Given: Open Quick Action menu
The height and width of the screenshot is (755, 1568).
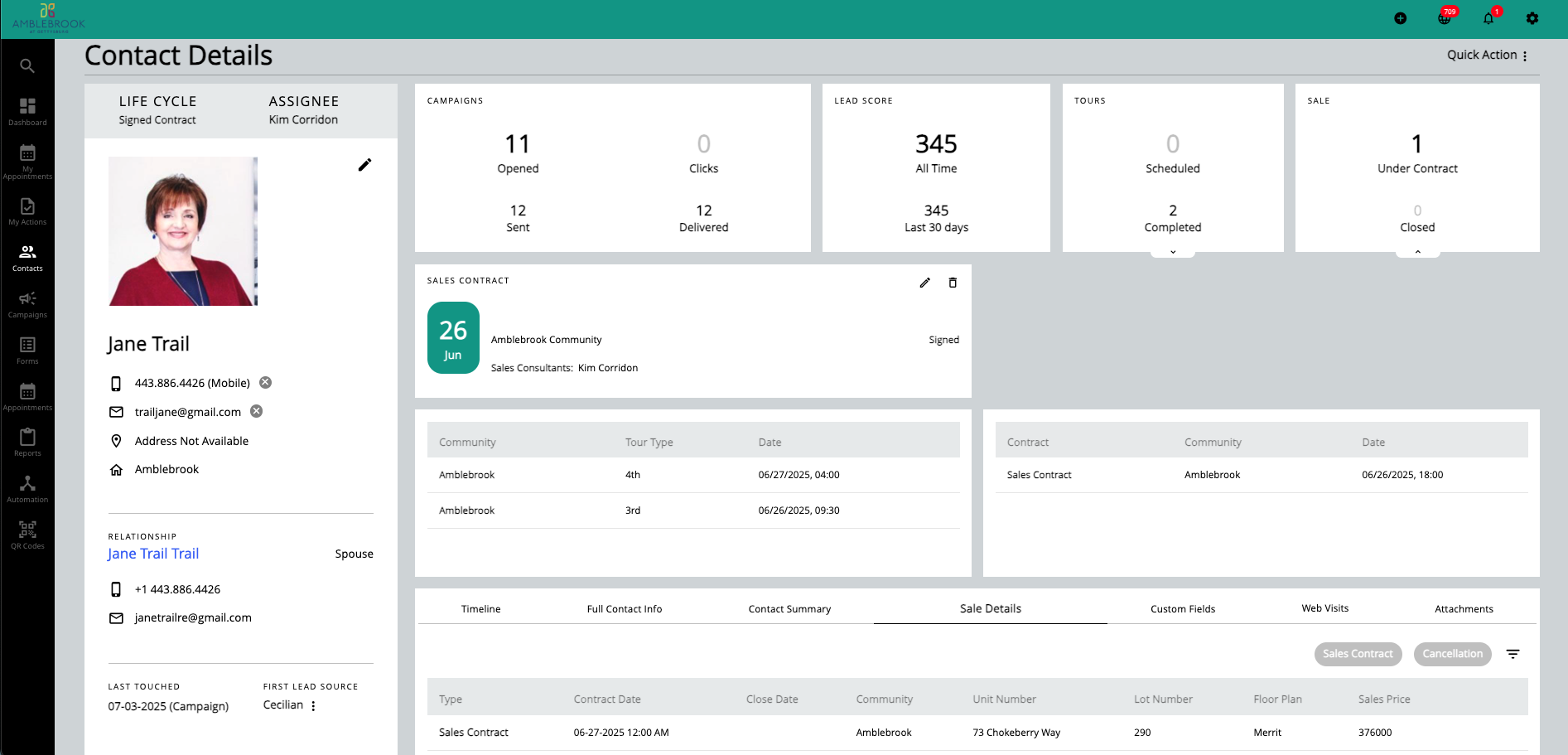Looking at the screenshot, I should (x=1487, y=55).
